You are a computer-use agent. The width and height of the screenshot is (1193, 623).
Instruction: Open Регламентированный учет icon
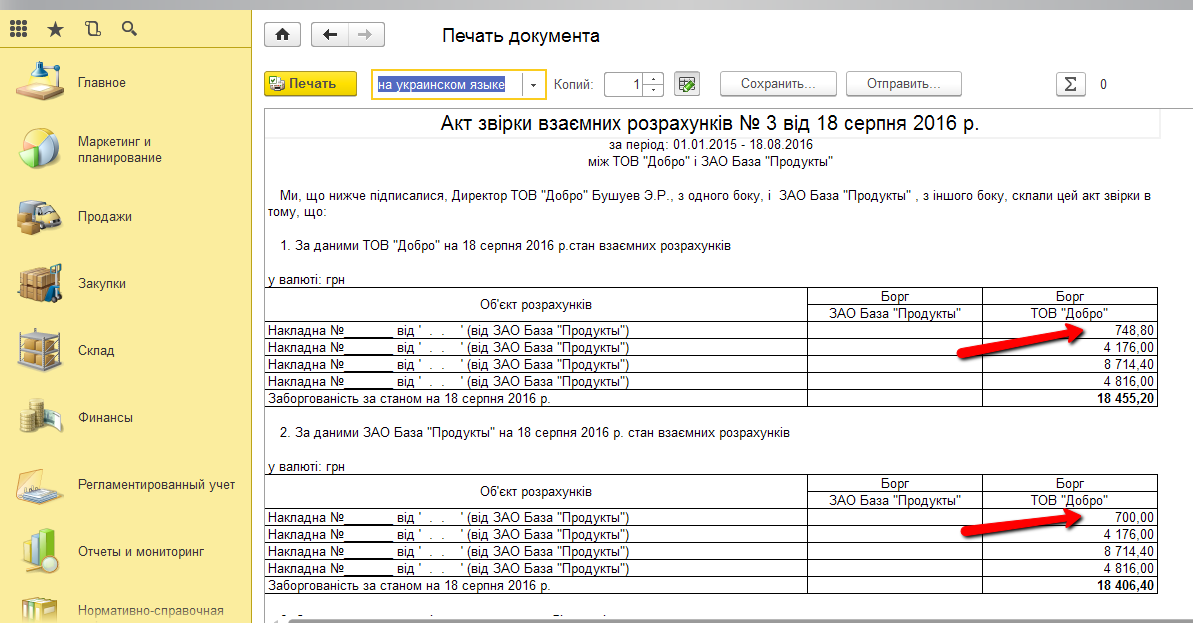tap(40, 485)
